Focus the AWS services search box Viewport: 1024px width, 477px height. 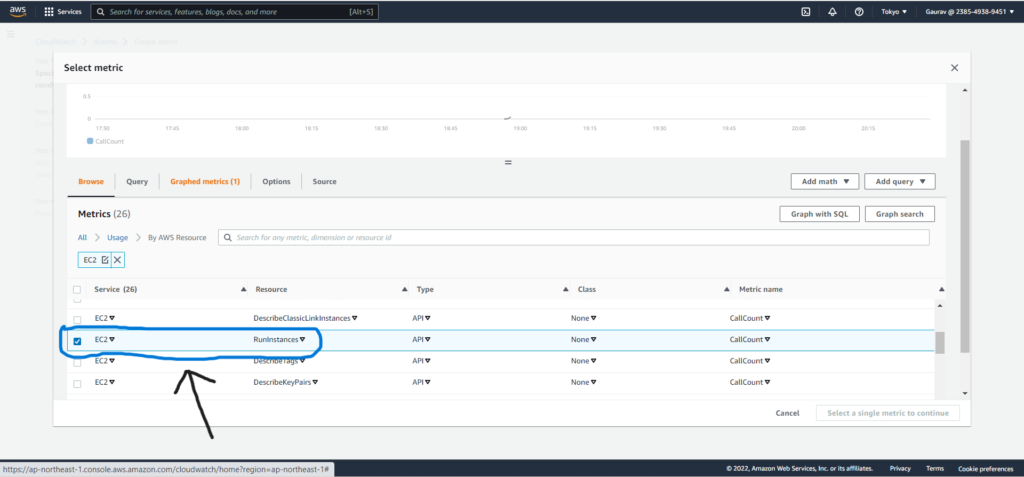pos(234,12)
